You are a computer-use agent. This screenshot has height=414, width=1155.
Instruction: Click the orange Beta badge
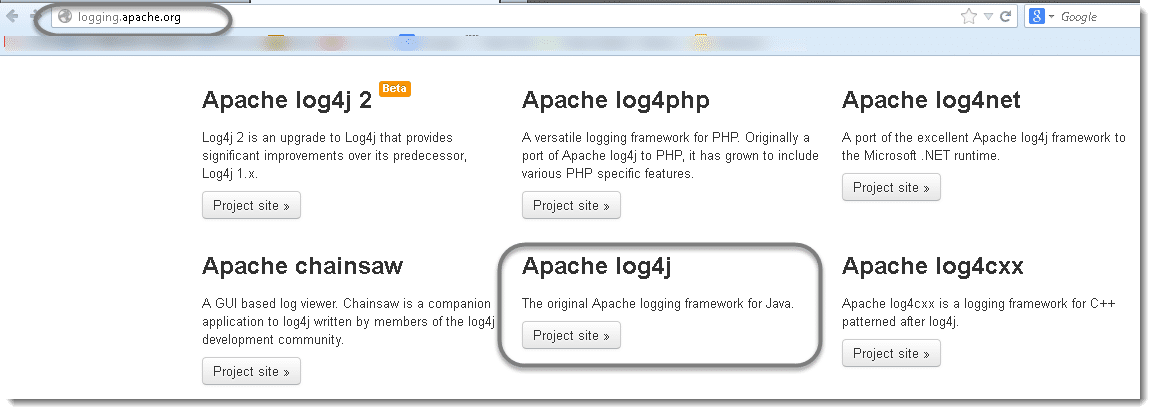point(395,88)
